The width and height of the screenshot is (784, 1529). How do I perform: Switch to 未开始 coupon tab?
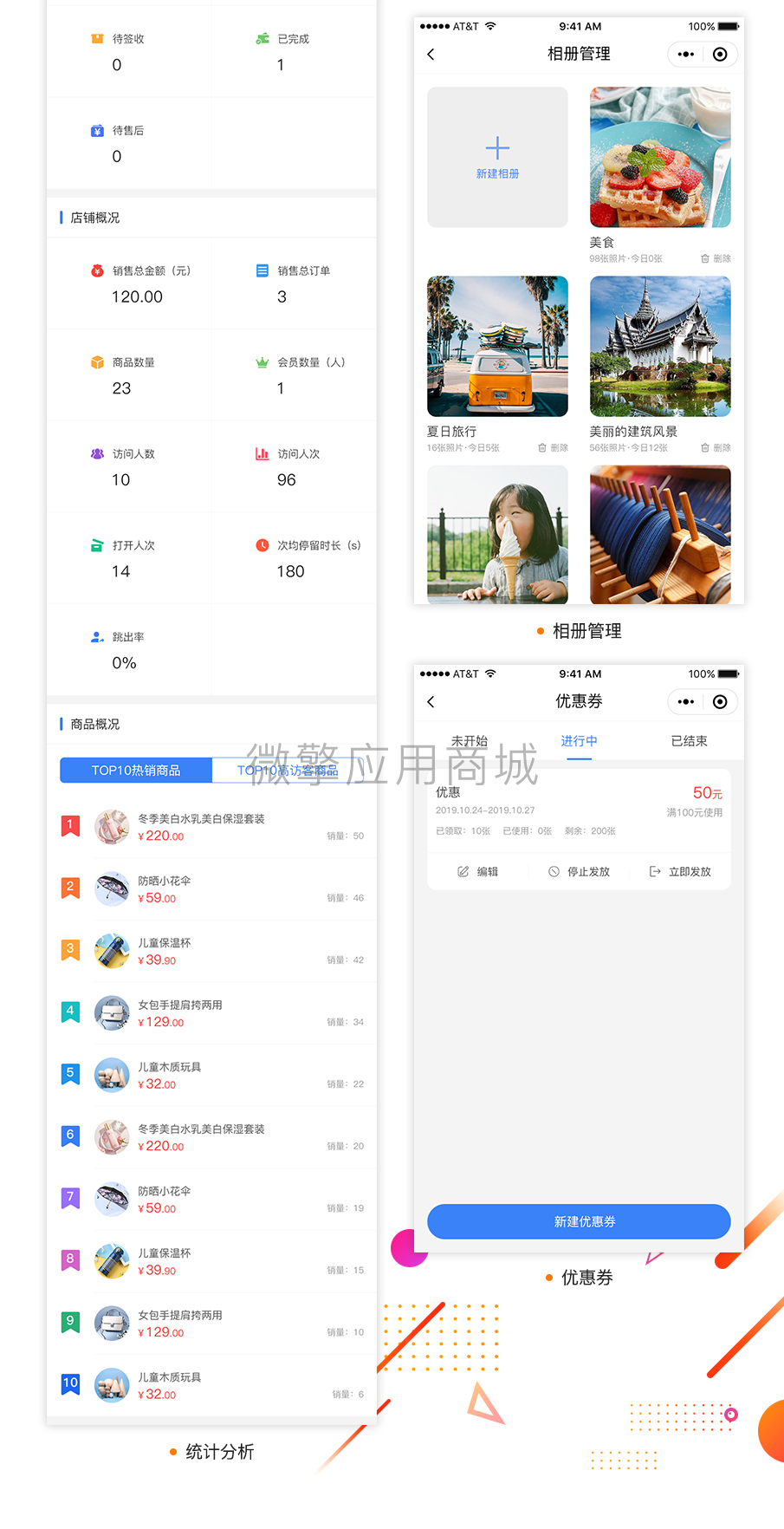click(x=470, y=741)
